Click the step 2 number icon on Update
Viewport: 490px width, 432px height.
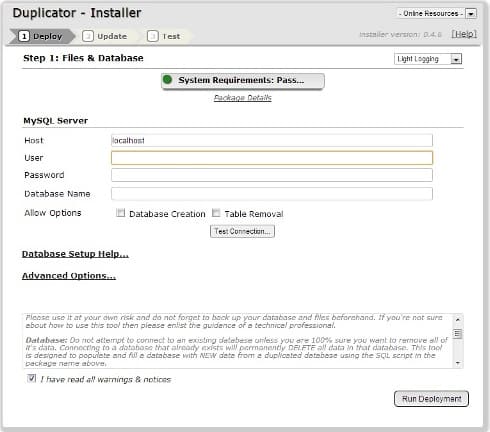tap(88, 36)
